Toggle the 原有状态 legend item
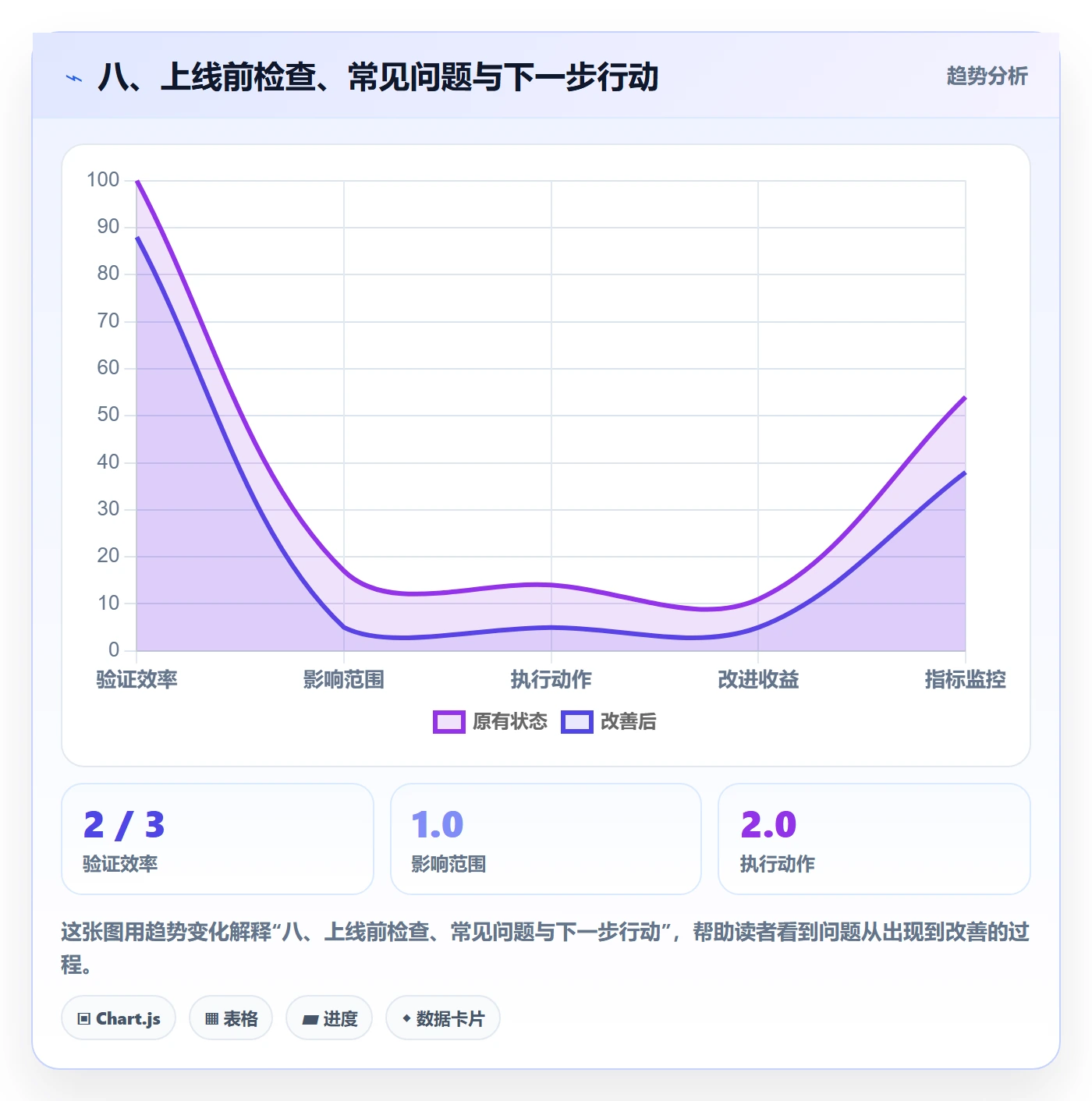The height and width of the screenshot is (1101, 1092). (491, 721)
